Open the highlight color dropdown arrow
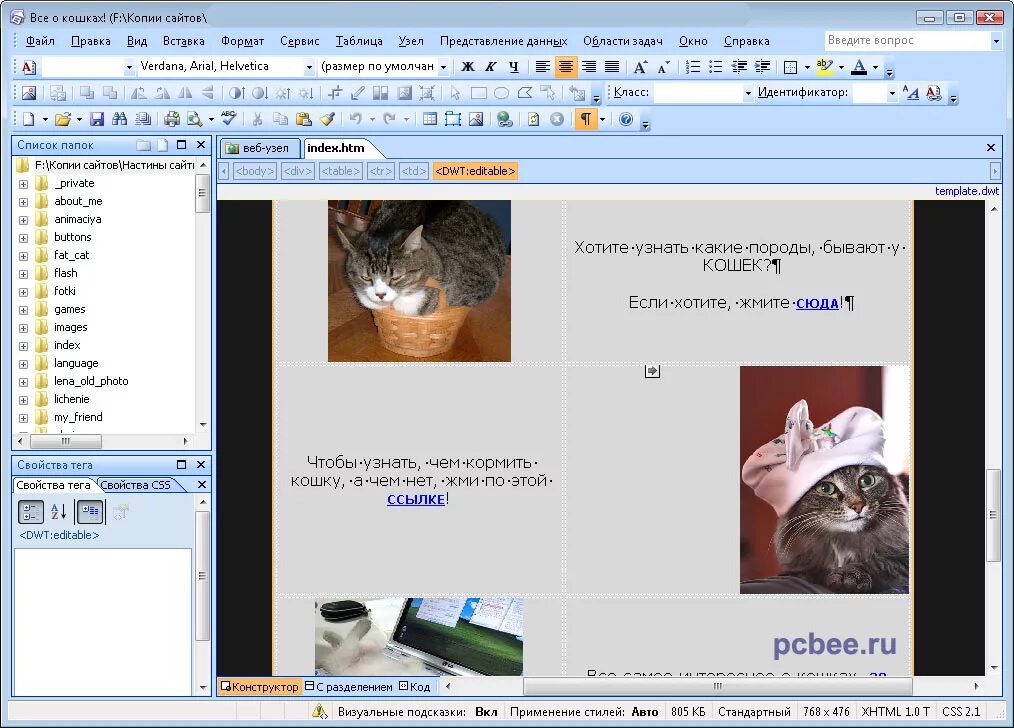Screen dimensions: 1014x728 click(841, 67)
